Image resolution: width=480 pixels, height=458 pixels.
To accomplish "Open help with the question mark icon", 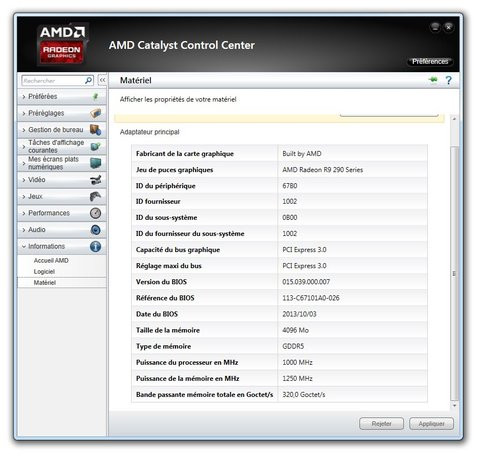I will point(449,80).
